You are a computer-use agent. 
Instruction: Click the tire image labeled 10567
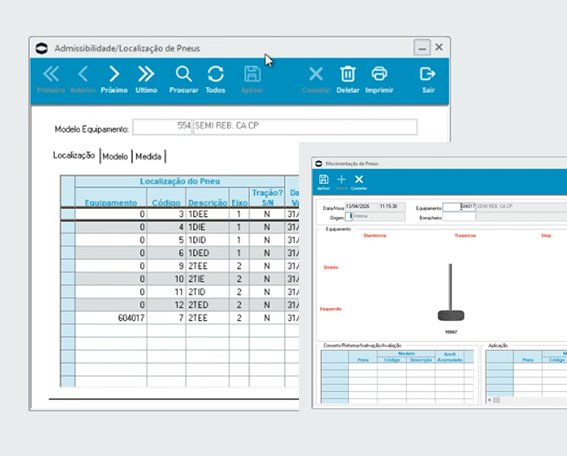[x=451, y=315]
